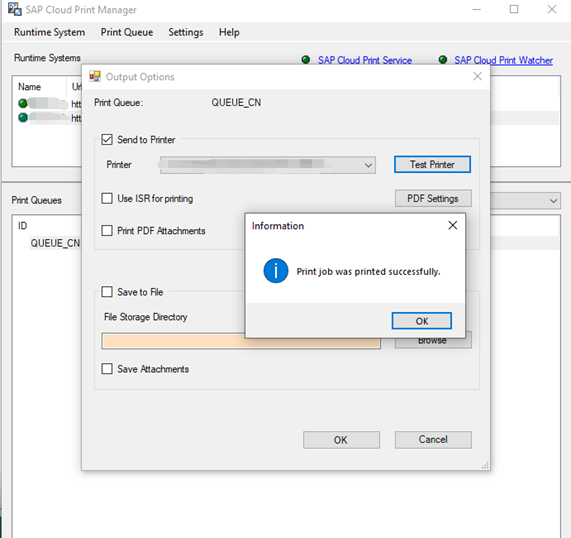This screenshot has width=571, height=538.
Task: Open PDF Settings
Action: (x=433, y=199)
